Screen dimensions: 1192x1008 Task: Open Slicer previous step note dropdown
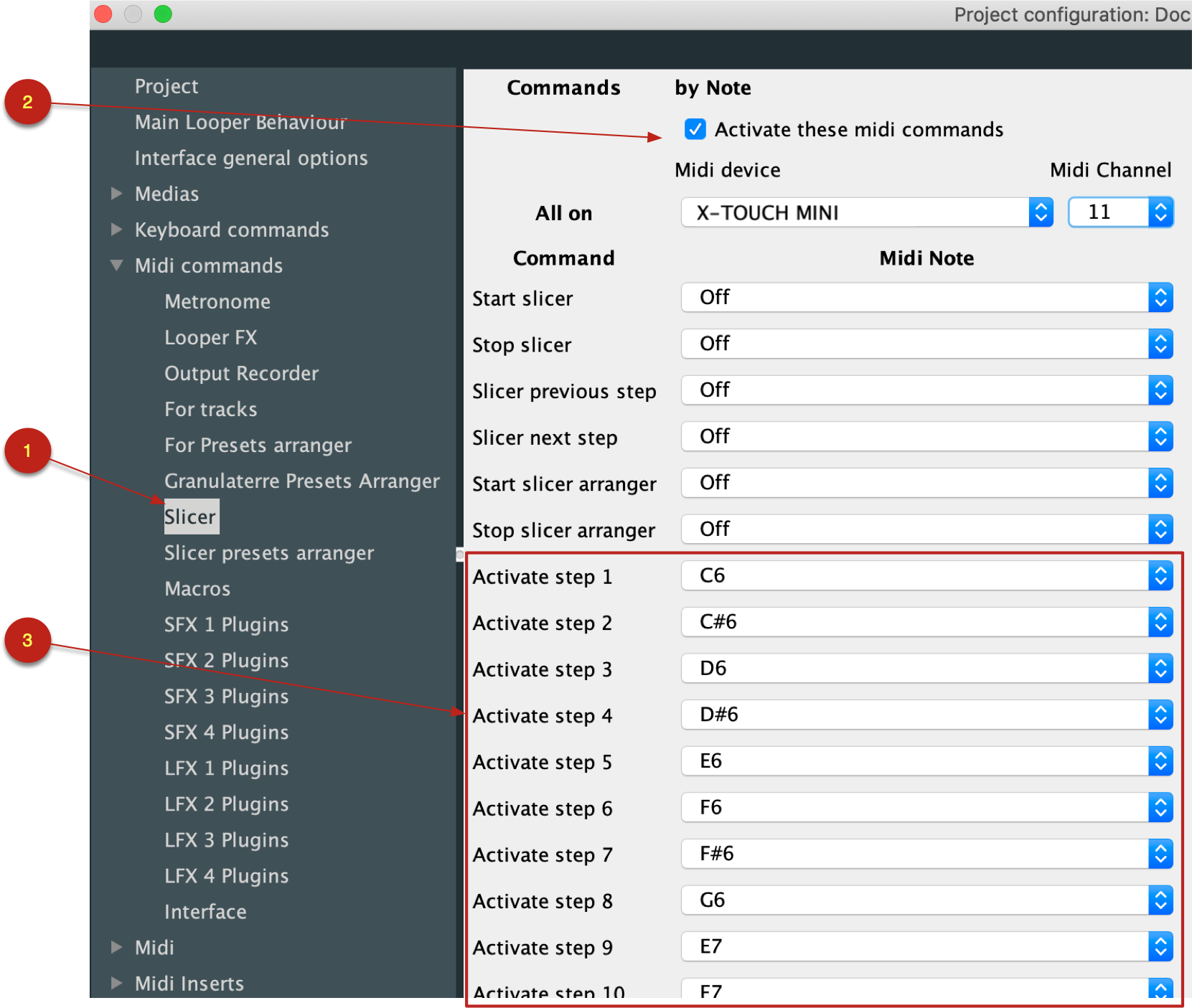pos(926,390)
